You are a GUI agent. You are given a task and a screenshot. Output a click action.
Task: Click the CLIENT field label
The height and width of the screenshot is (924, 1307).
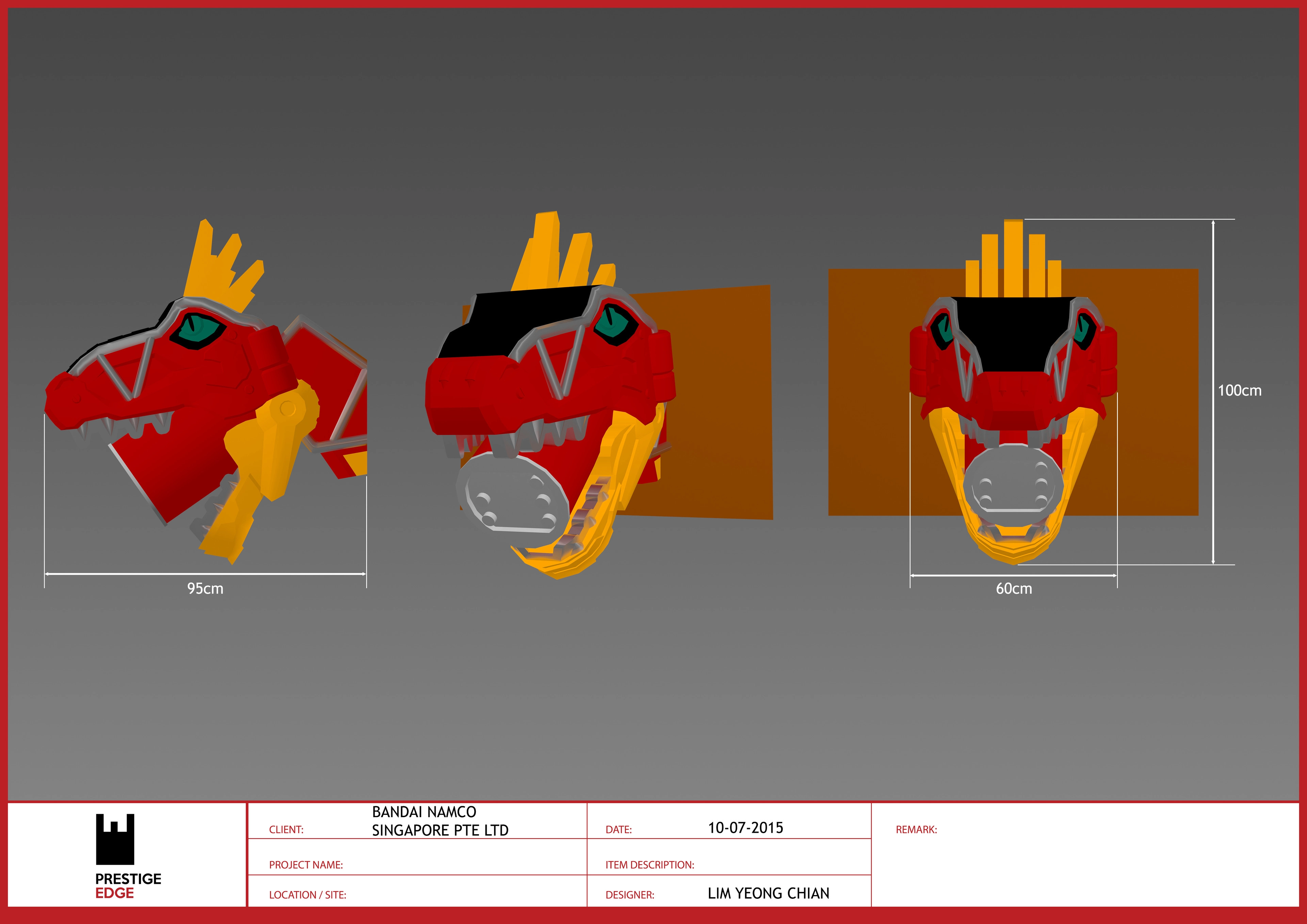click(x=286, y=829)
